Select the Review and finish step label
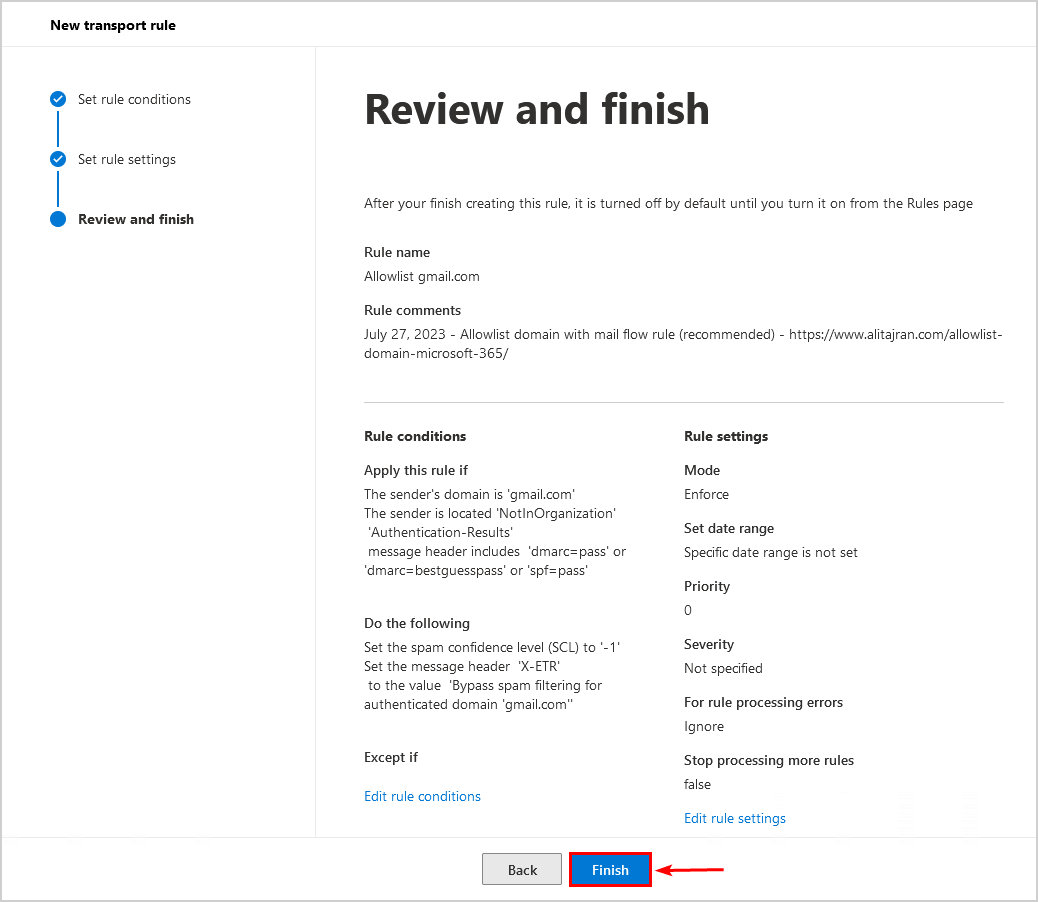 [x=136, y=219]
